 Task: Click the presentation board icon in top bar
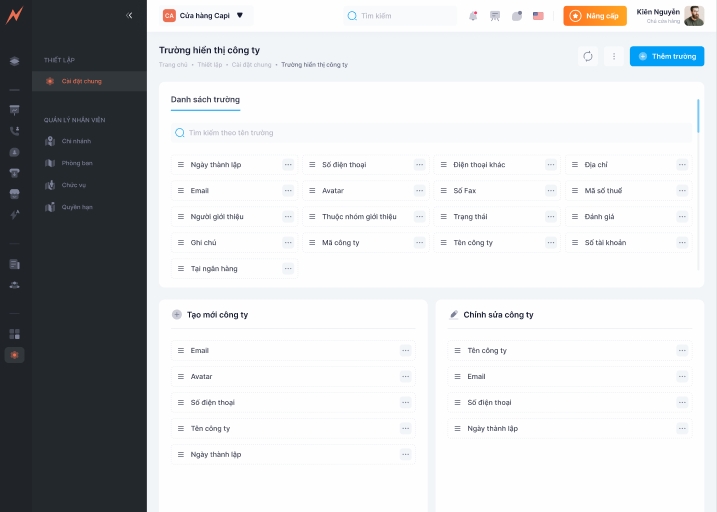(x=494, y=16)
